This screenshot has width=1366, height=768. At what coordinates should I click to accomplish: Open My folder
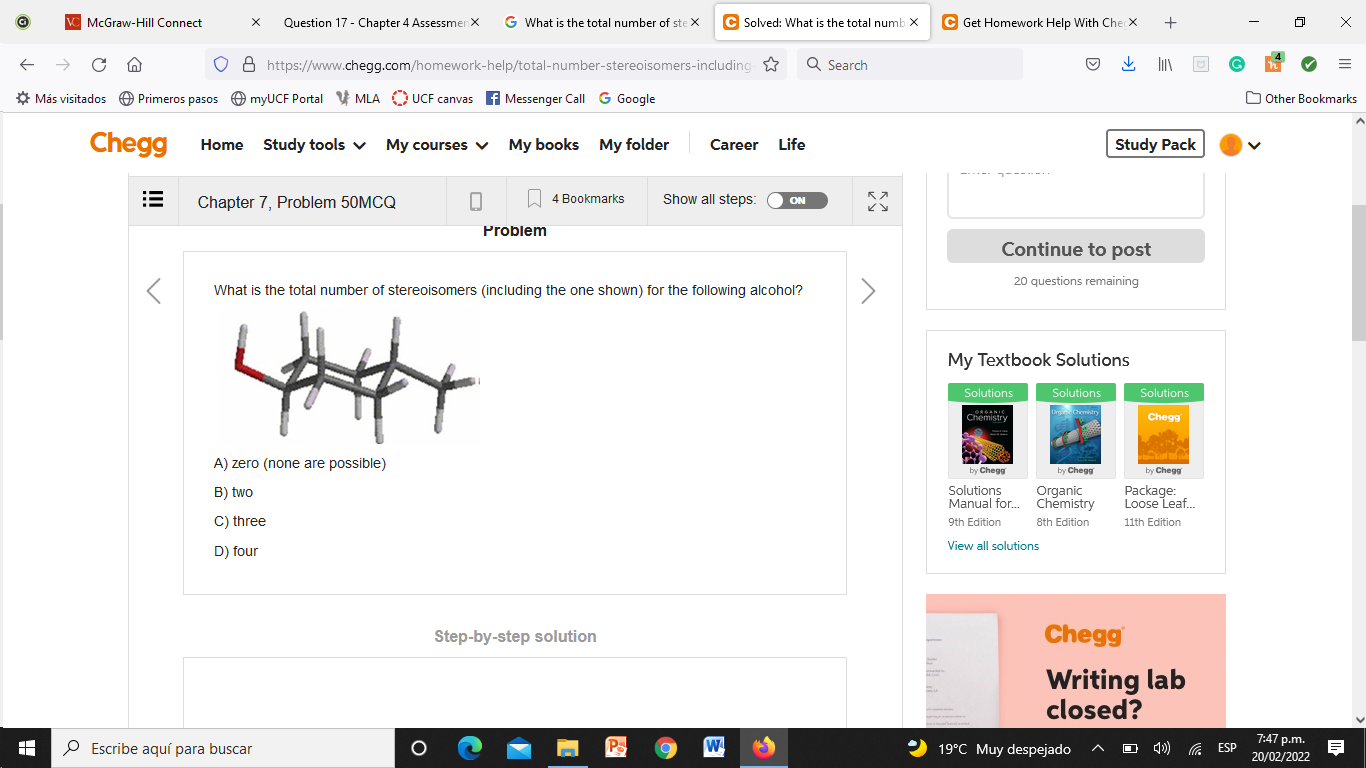tap(634, 145)
